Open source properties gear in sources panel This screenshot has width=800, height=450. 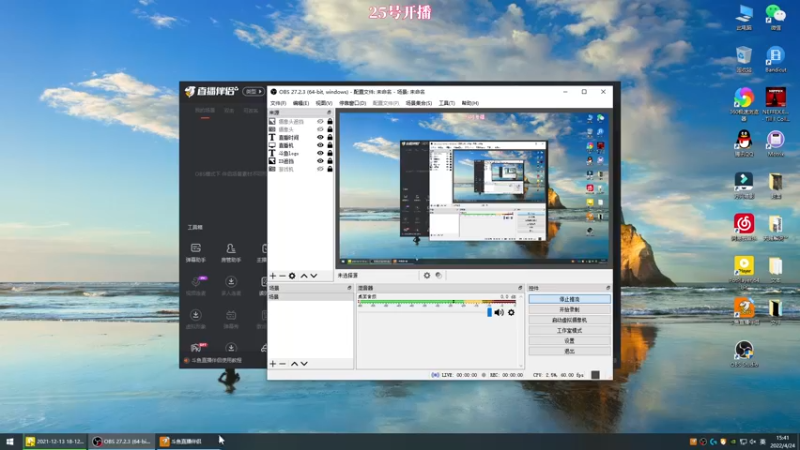(292, 276)
